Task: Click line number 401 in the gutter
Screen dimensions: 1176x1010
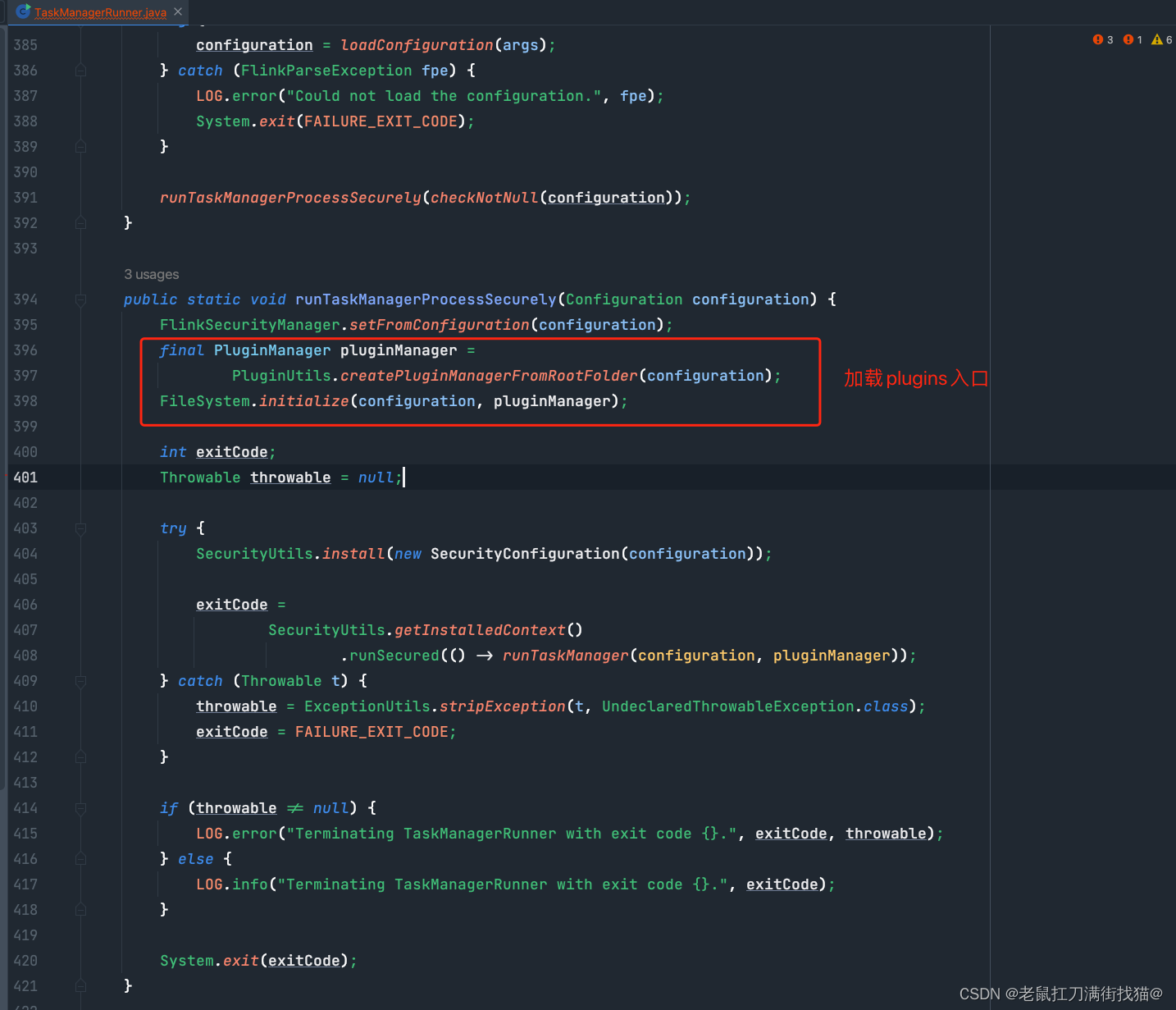Action: tap(25, 478)
